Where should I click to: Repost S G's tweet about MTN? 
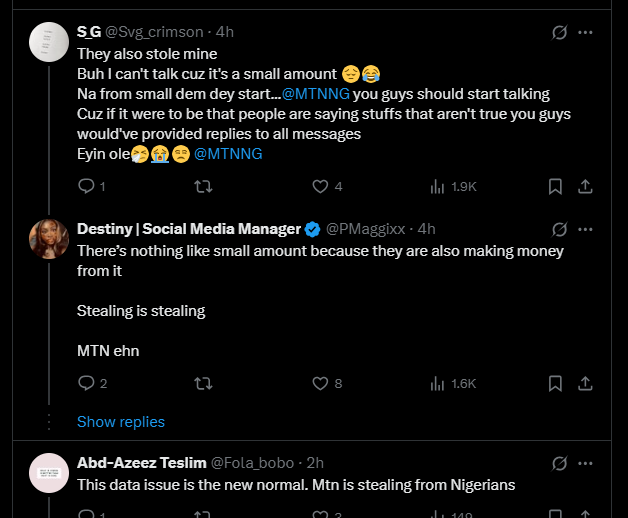tap(202, 186)
